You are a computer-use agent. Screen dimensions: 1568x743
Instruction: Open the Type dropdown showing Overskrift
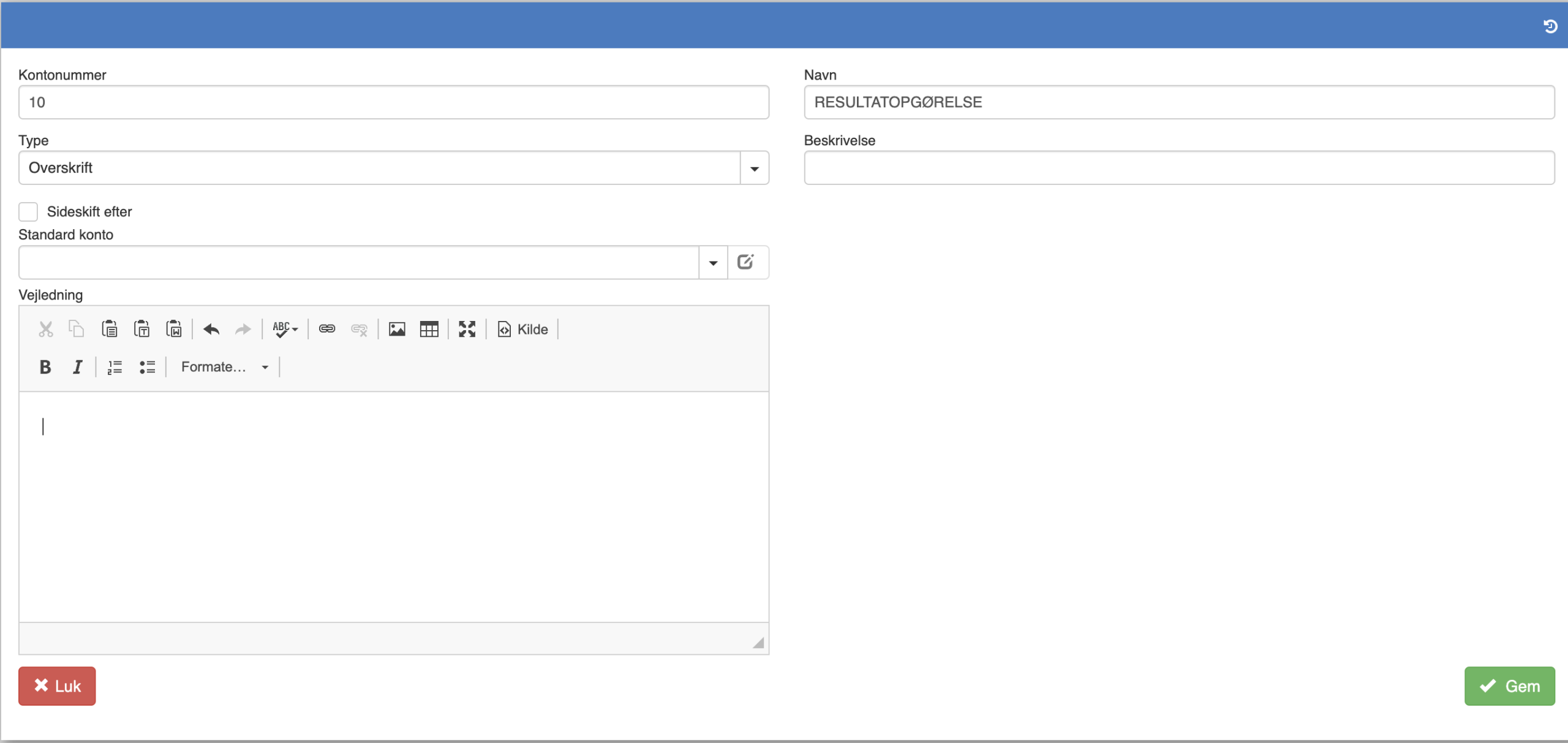[x=755, y=168]
